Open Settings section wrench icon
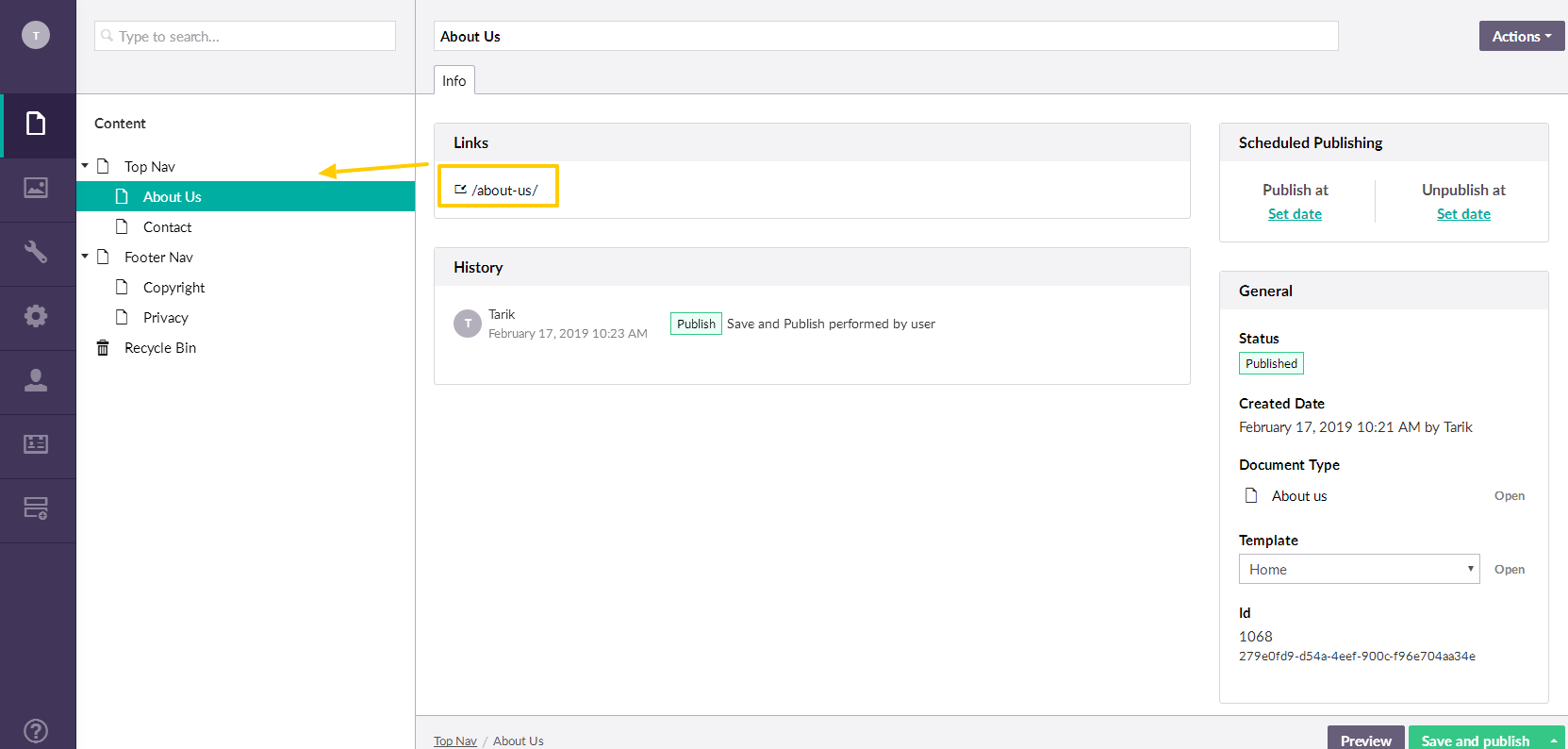 [x=36, y=253]
